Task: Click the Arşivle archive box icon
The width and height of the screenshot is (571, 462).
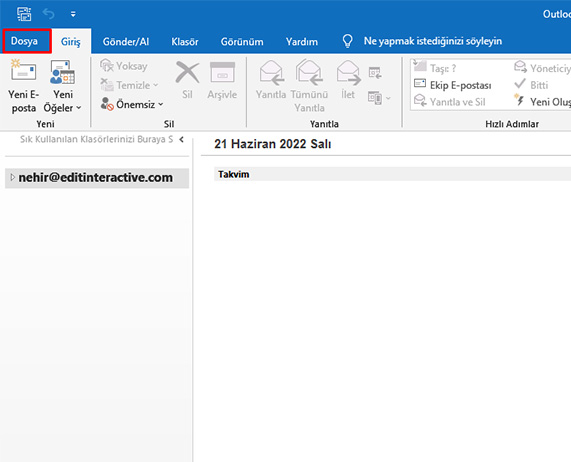Action: [222, 72]
